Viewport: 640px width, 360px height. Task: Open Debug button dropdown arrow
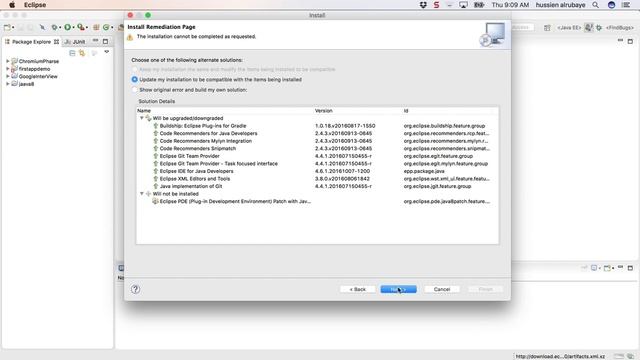pos(60,28)
